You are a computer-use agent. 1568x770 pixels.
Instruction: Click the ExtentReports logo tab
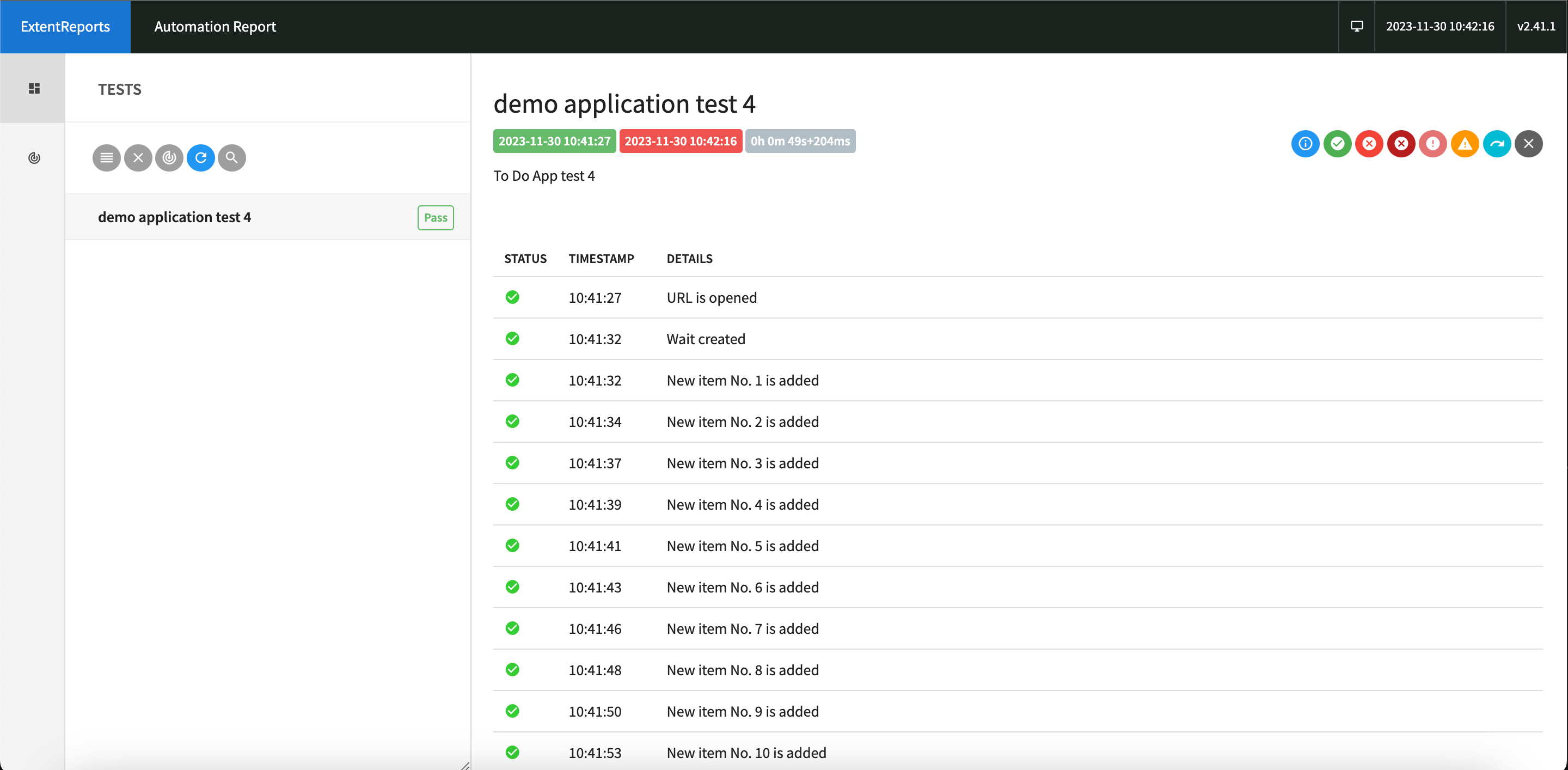65,26
